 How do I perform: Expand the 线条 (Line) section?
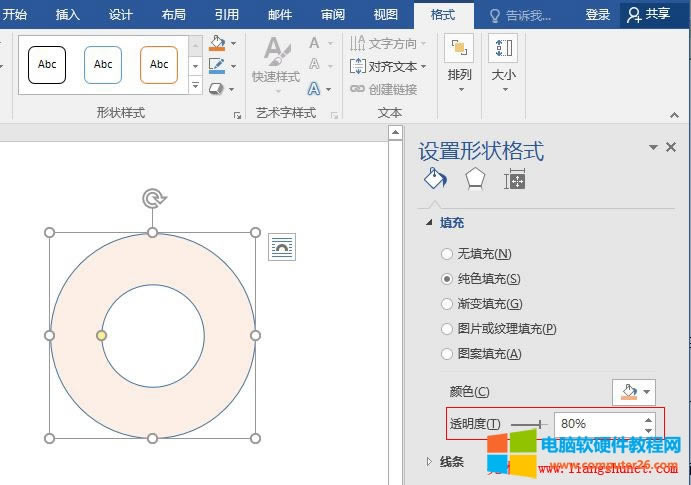click(430, 462)
